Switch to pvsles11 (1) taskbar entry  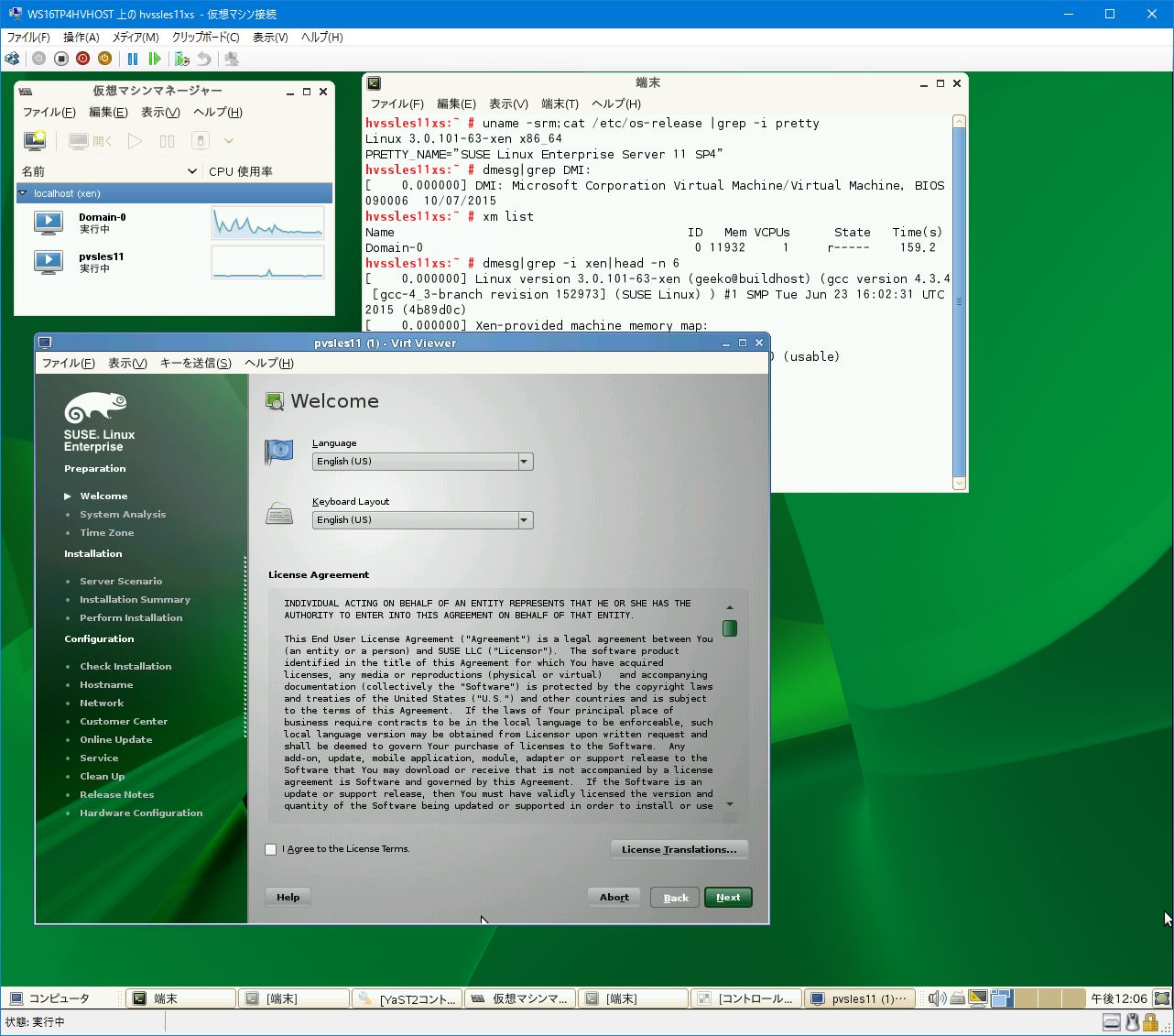pos(859,998)
